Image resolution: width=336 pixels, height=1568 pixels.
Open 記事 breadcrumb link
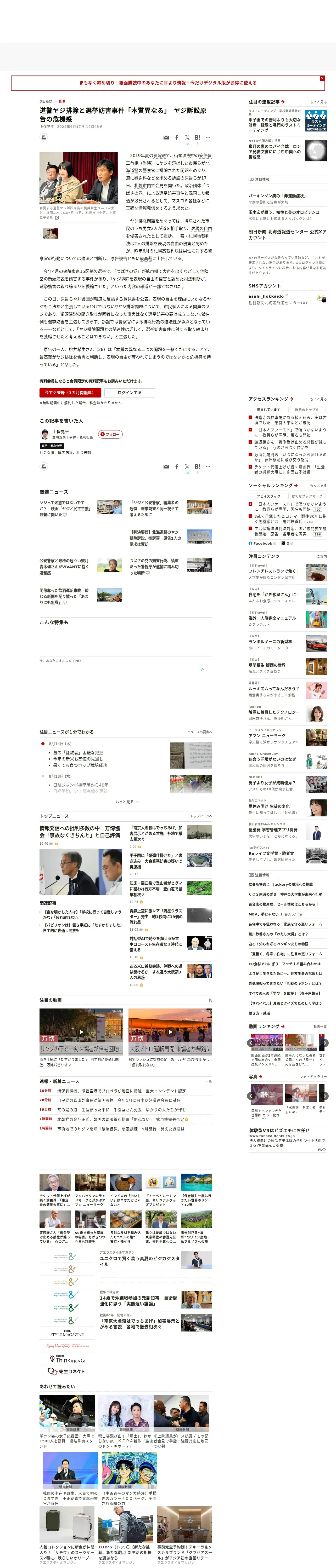(62, 102)
